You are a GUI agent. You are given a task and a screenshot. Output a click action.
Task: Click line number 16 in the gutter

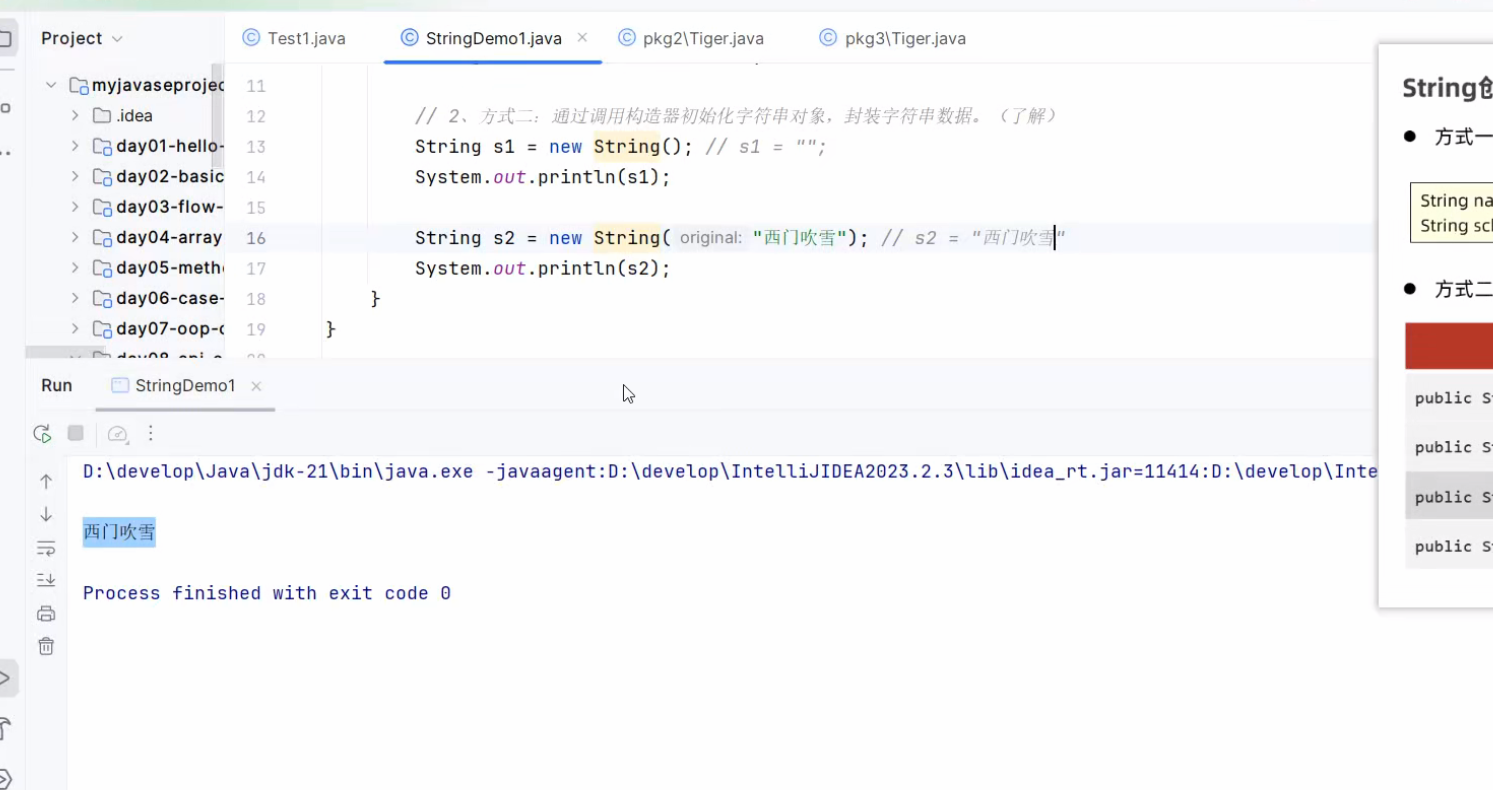click(x=256, y=238)
